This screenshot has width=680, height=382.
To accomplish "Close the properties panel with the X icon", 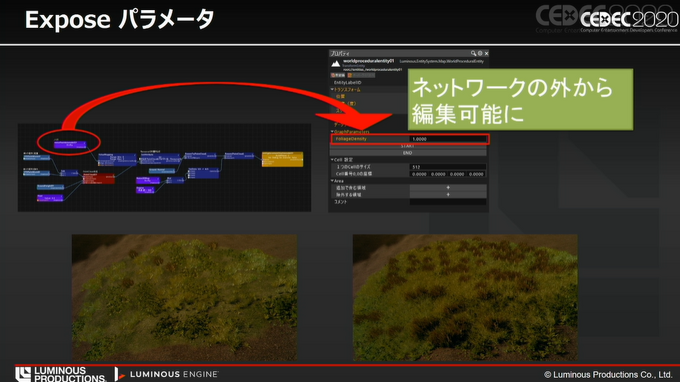I will (x=486, y=53).
